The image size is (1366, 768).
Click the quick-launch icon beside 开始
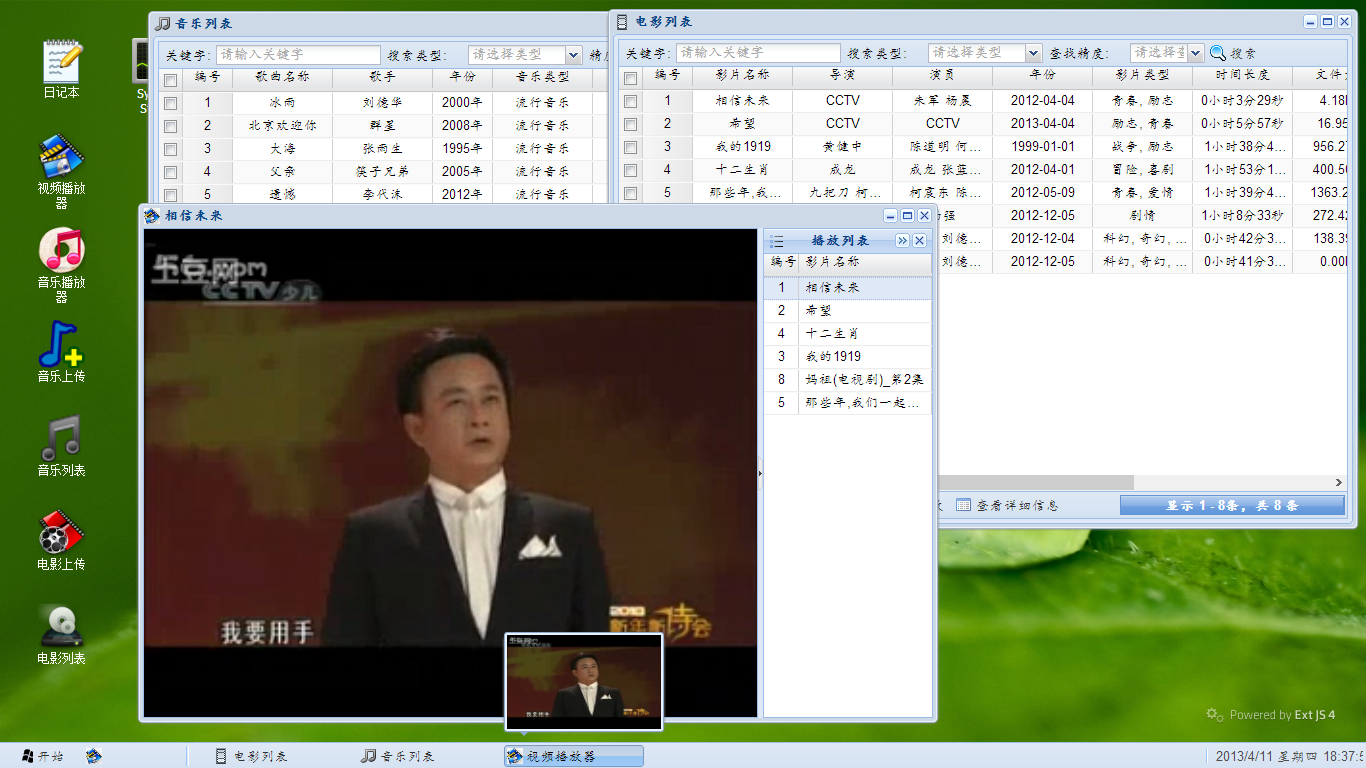tap(93, 756)
